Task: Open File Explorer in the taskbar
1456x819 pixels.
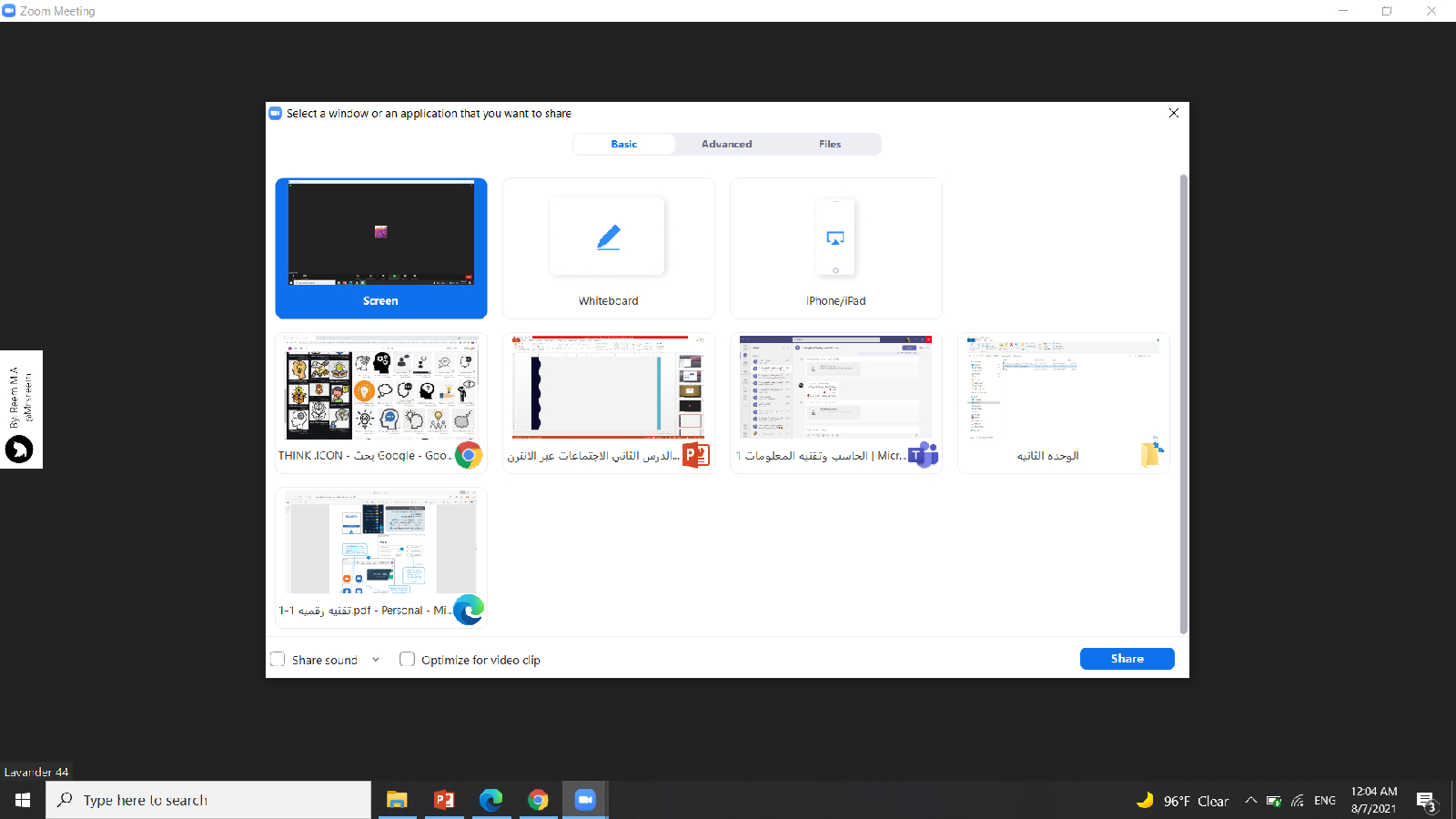Action: pos(397,800)
